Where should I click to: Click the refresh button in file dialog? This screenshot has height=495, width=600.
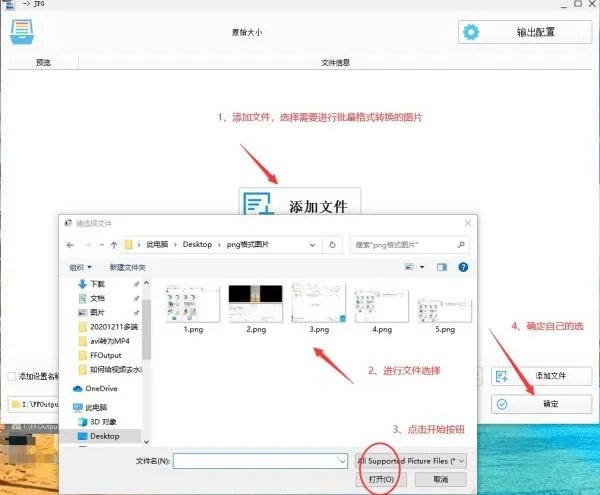tap(332, 245)
